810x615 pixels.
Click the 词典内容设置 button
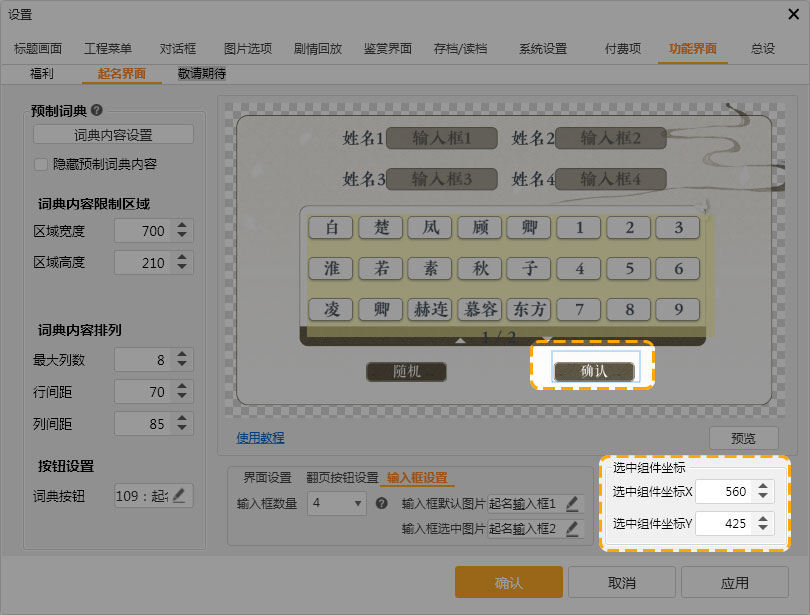113,135
